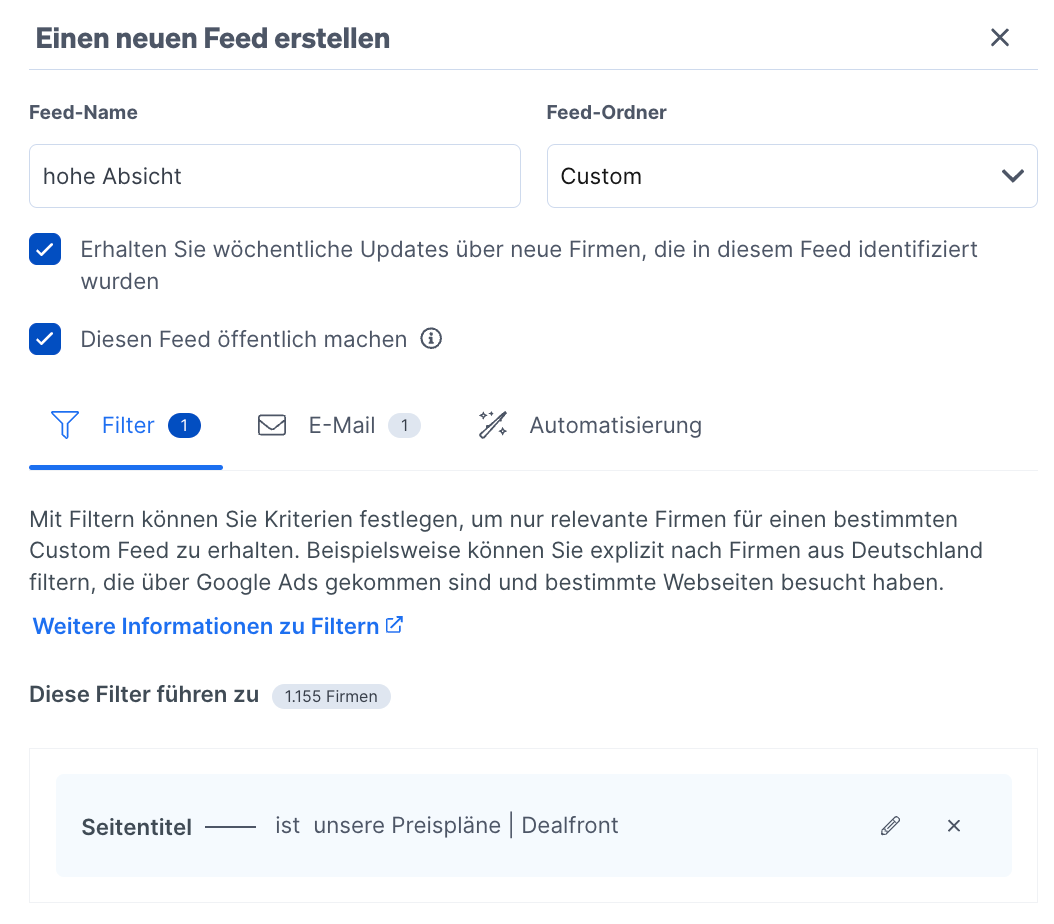Click the external link icon after Filtern link

point(394,624)
